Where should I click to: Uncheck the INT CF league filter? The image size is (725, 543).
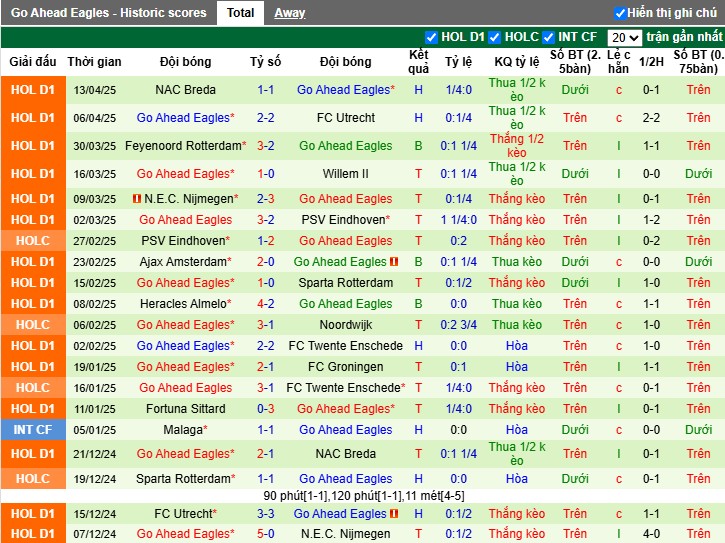coord(548,37)
